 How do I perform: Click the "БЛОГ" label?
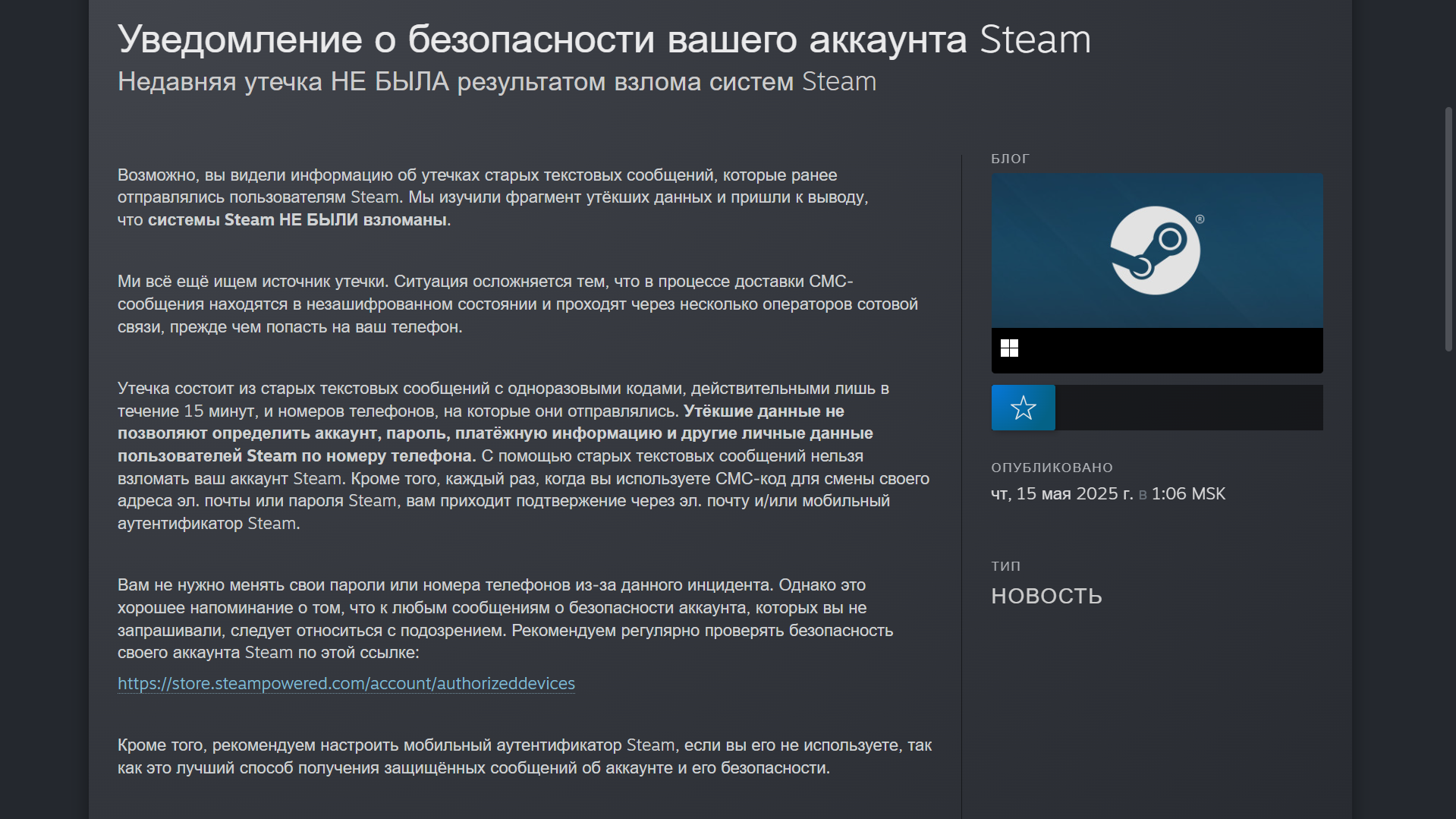tap(1010, 159)
